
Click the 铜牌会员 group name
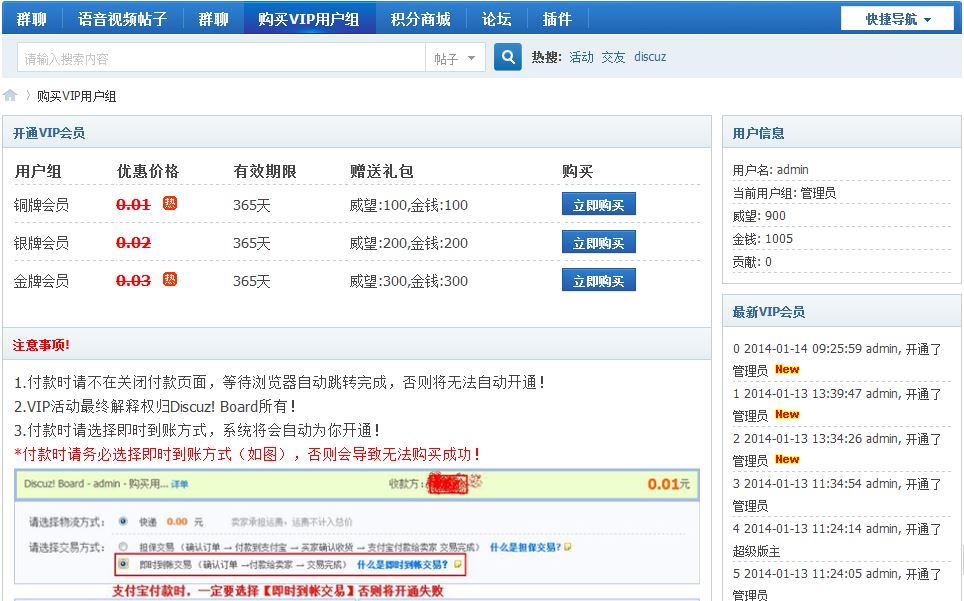pyautogui.click(x=41, y=205)
